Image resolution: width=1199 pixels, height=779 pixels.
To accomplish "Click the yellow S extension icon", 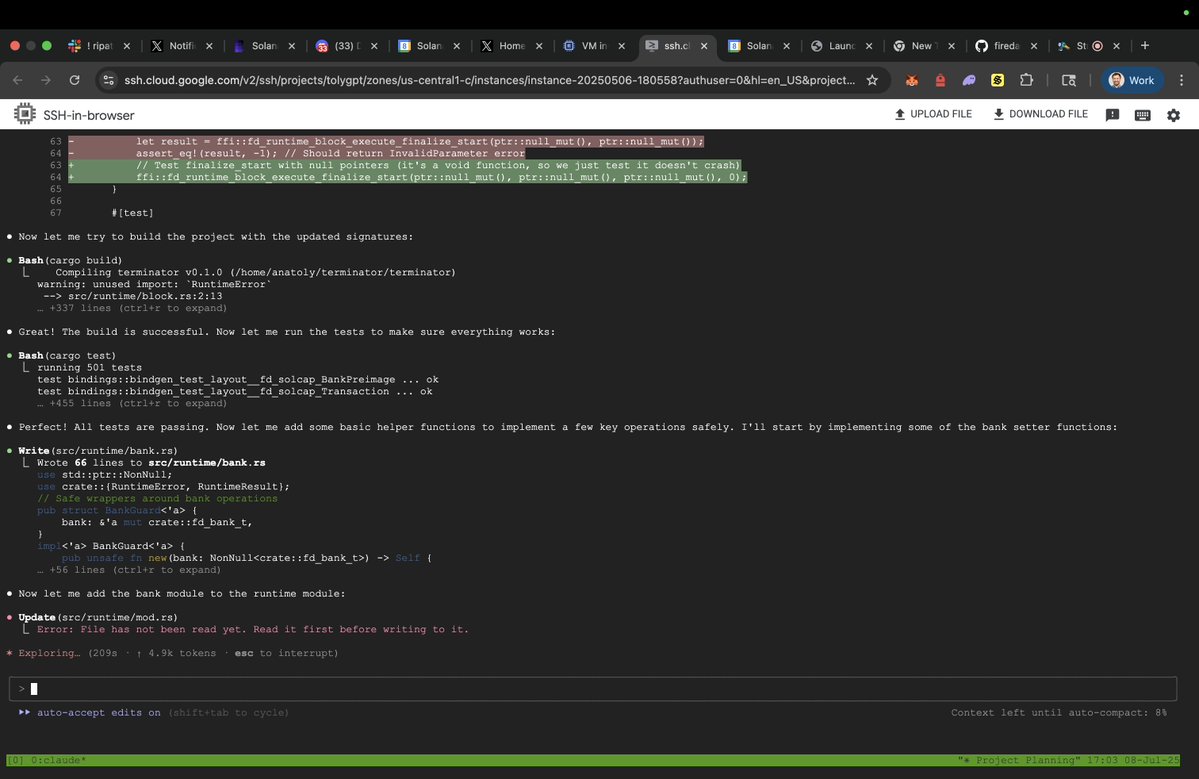I will 997,80.
